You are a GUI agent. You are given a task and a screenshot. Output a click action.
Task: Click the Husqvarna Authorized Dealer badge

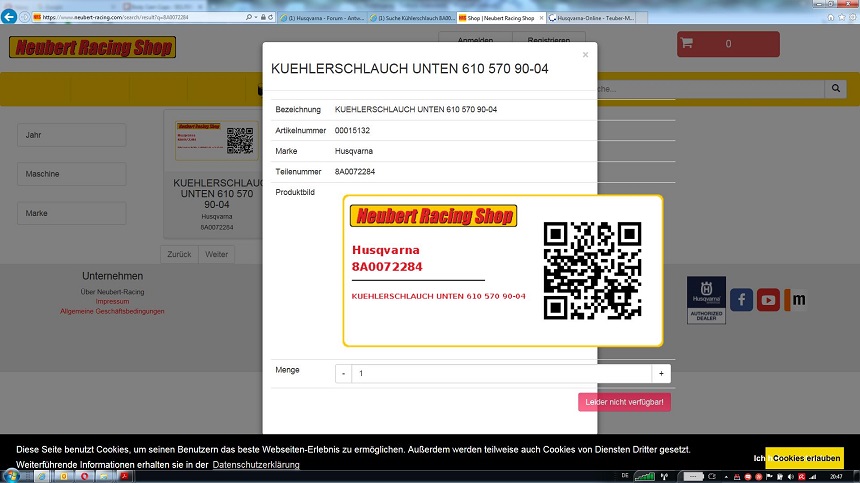706,300
